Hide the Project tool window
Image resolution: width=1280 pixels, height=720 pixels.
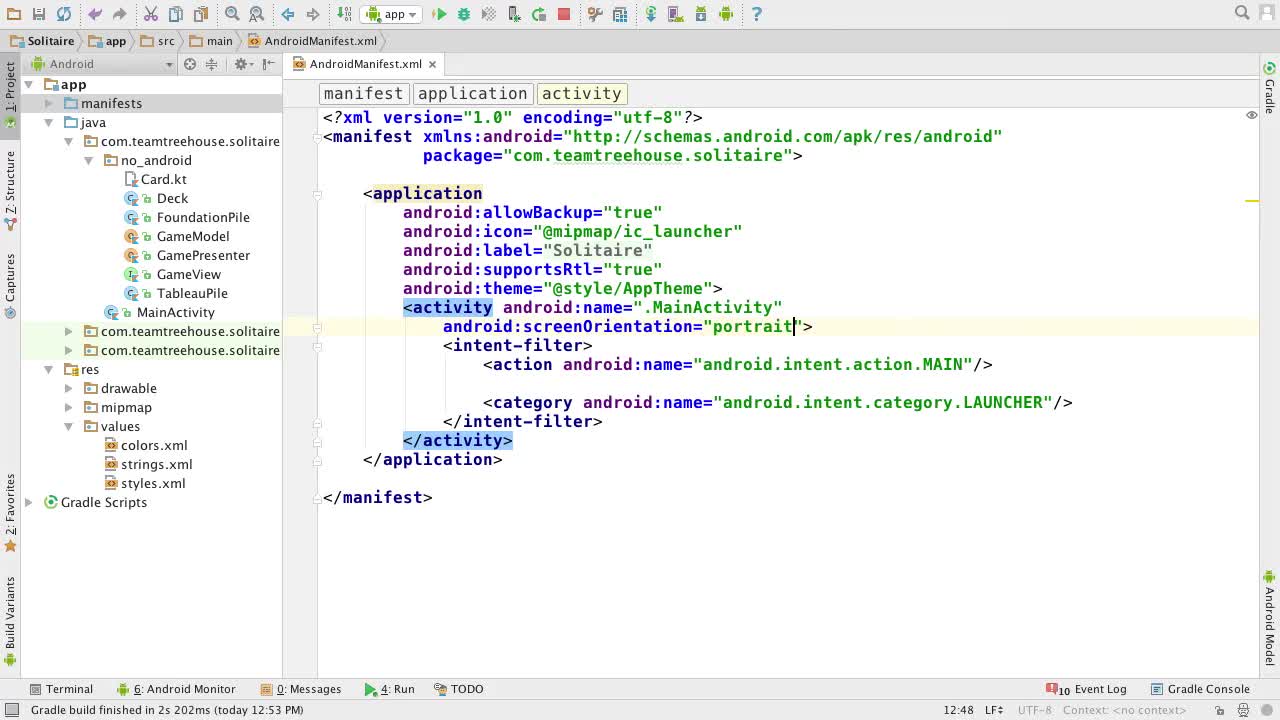click(268, 64)
